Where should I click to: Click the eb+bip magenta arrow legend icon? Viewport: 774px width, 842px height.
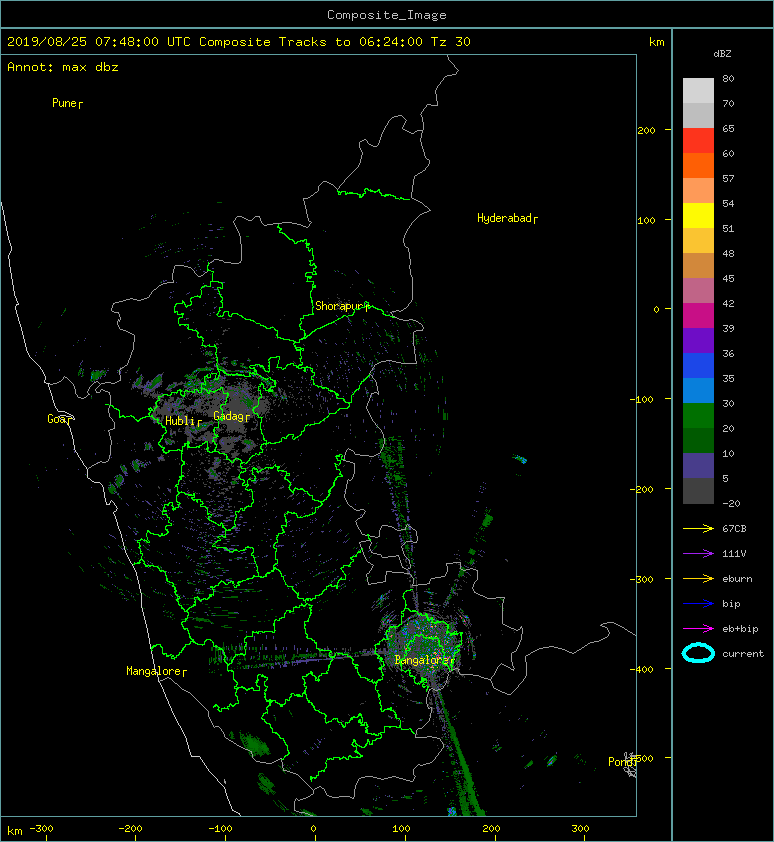coord(698,629)
